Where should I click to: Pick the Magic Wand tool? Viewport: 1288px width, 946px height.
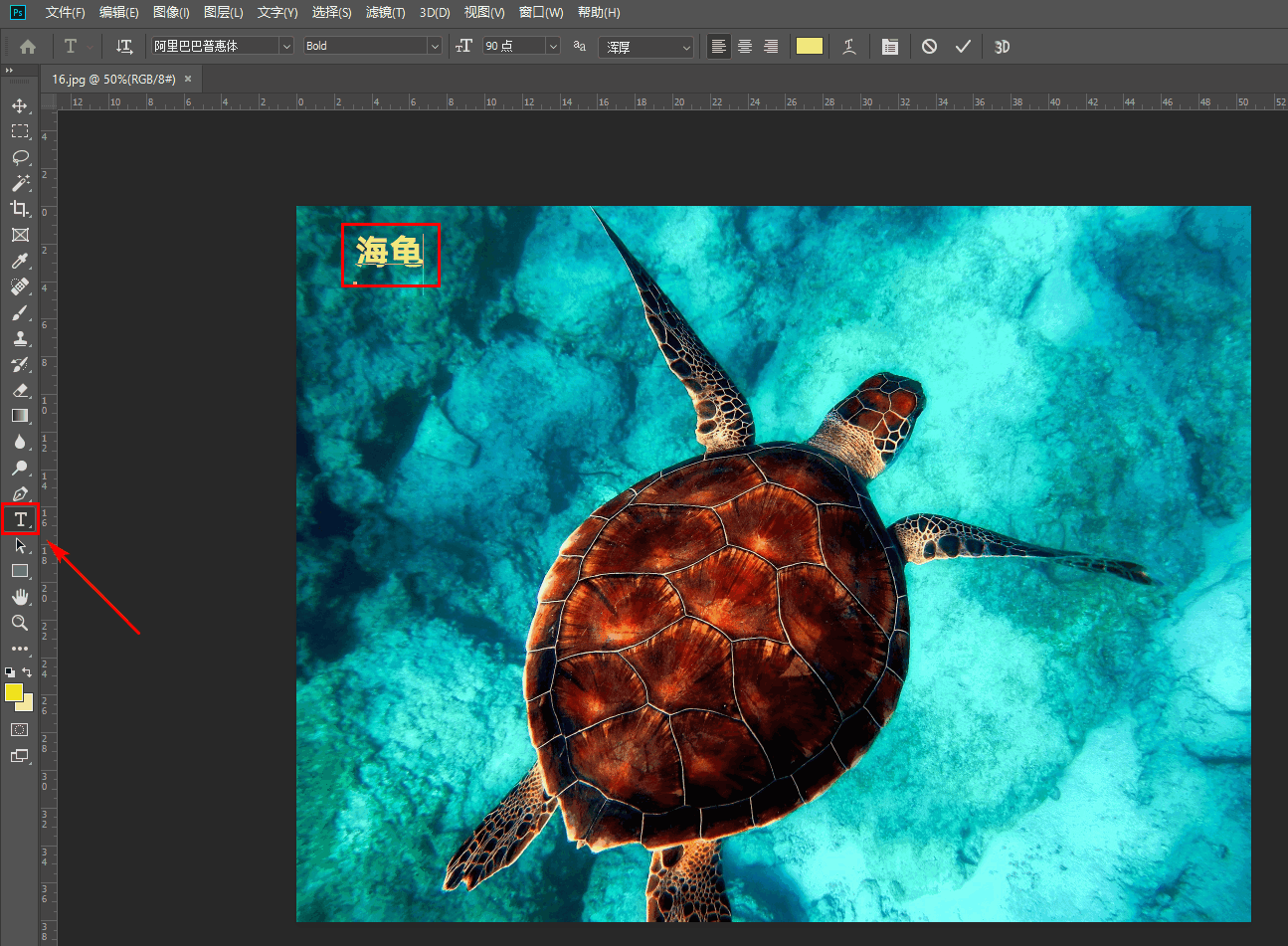(20, 183)
